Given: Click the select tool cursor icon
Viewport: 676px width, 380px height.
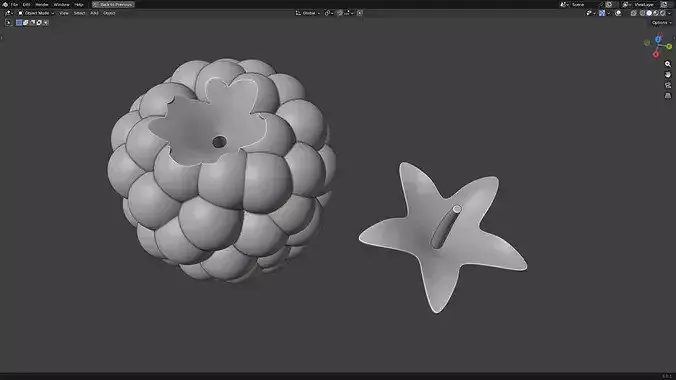Looking at the screenshot, I should (x=8, y=22).
